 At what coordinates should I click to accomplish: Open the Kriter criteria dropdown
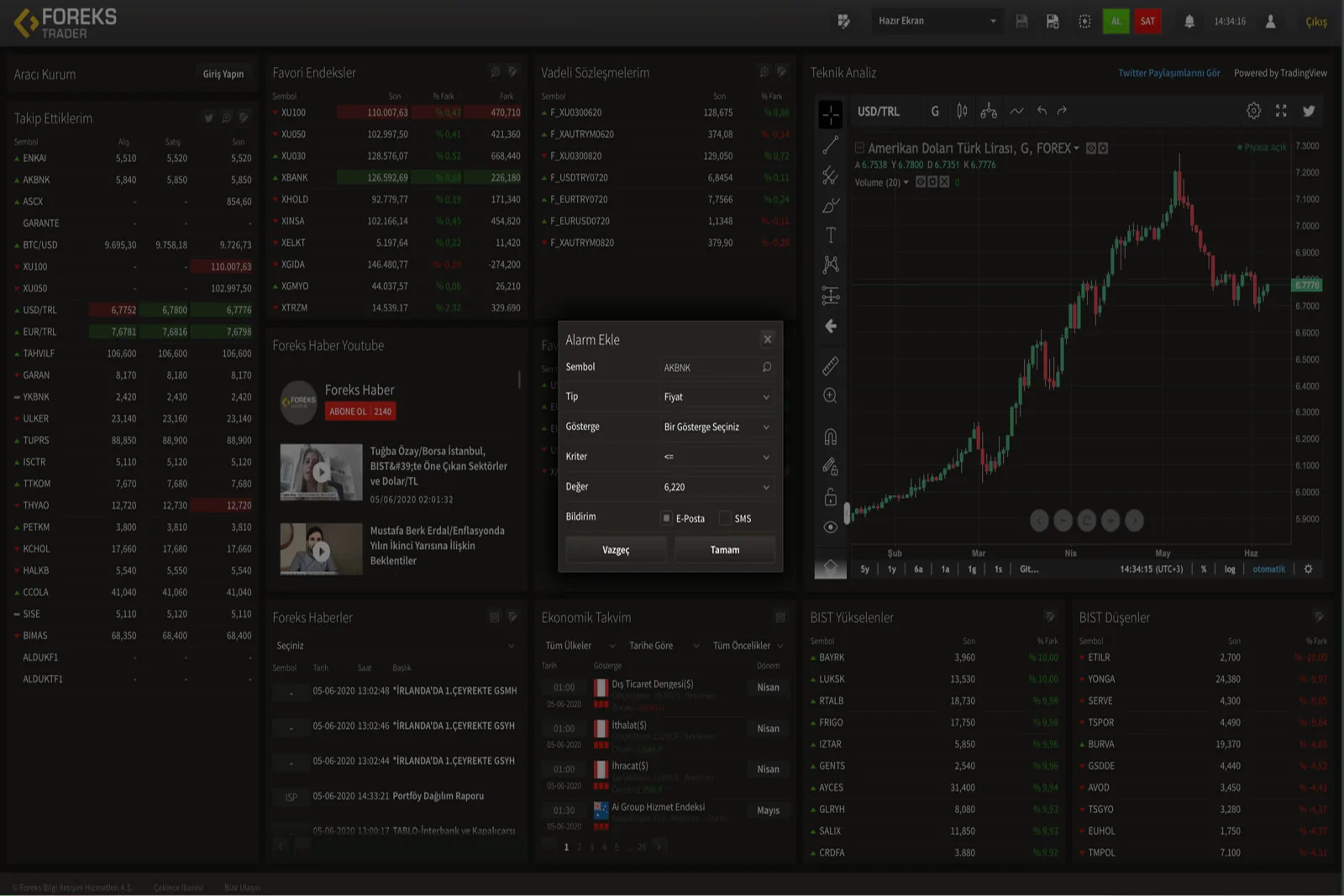click(716, 457)
